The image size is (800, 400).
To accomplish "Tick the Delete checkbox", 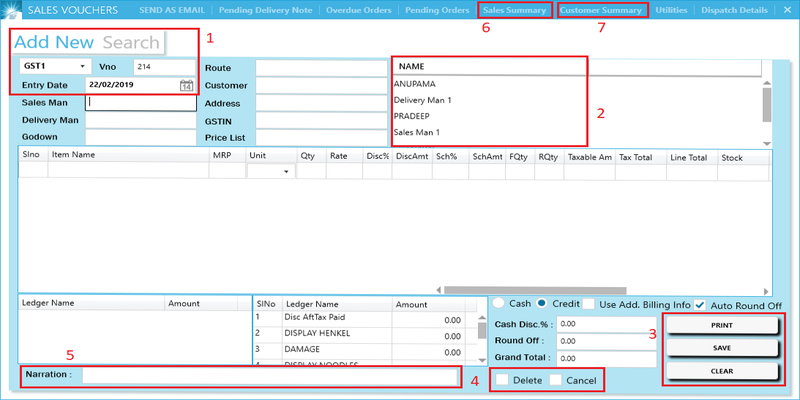I will 502,380.
